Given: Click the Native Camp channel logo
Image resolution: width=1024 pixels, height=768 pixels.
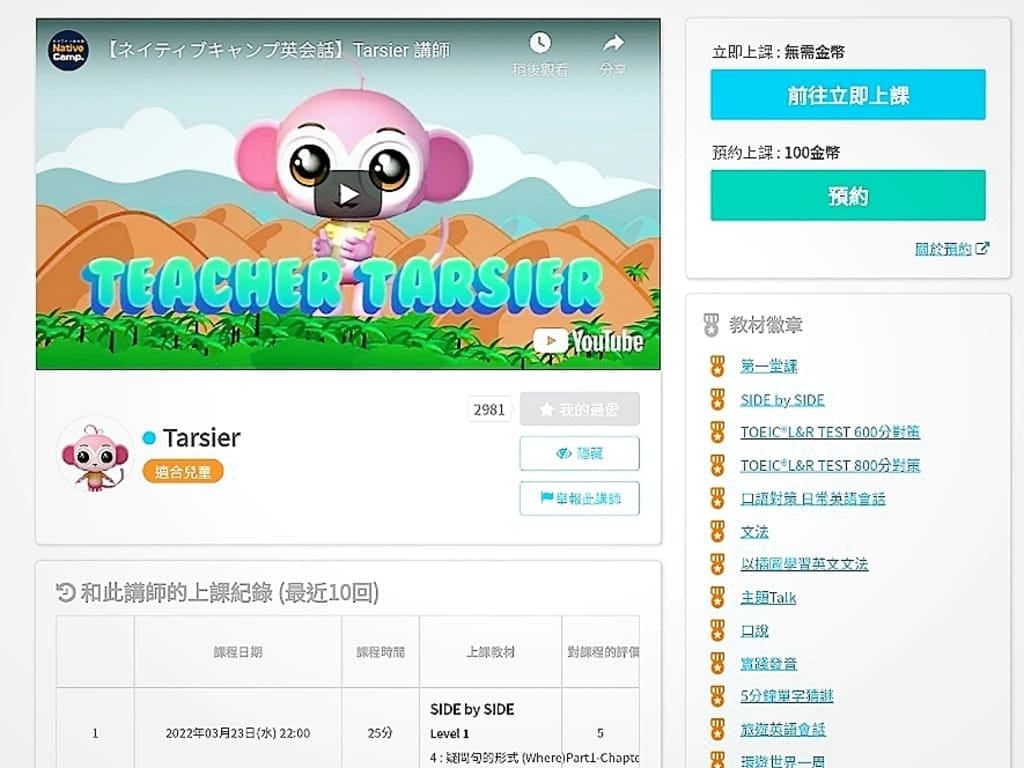Looking at the screenshot, I should click(68, 50).
